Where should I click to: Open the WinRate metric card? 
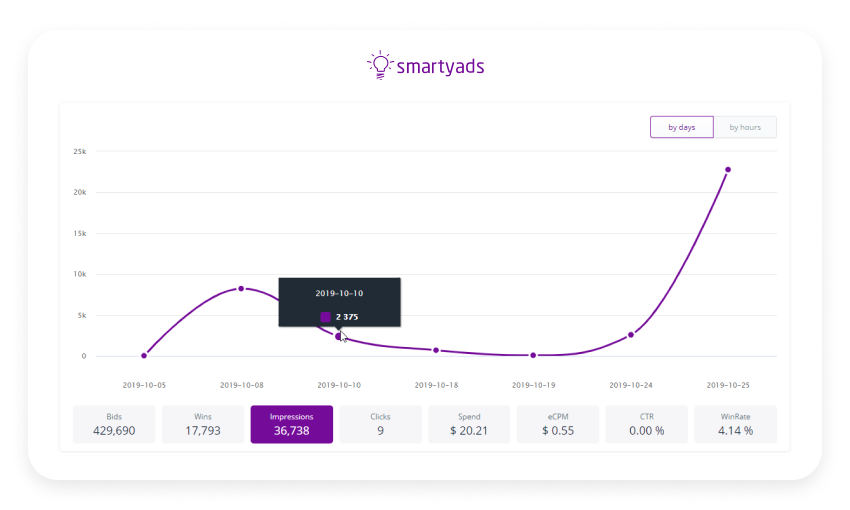[735, 424]
